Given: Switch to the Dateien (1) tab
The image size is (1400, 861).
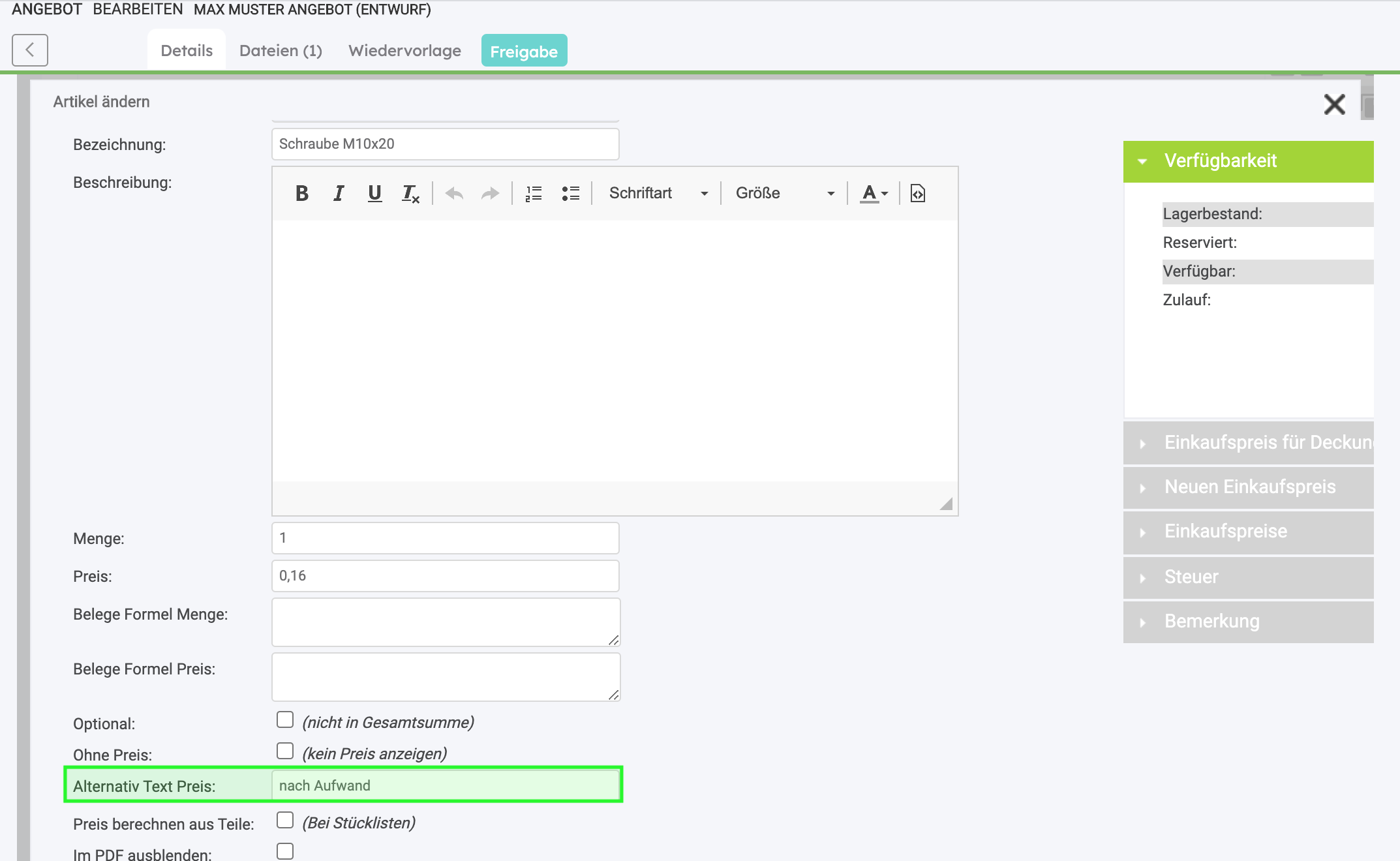Looking at the screenshot, I should click(x=281, y=51).
